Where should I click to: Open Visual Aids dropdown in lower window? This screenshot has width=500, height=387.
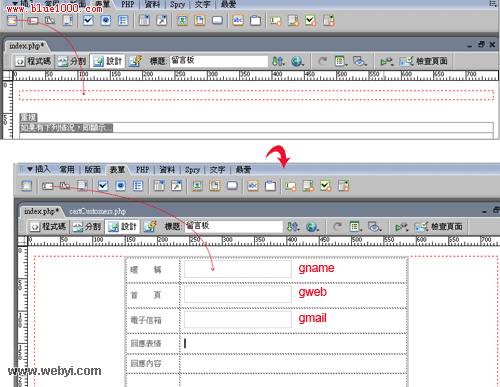(x=375, y=227)
